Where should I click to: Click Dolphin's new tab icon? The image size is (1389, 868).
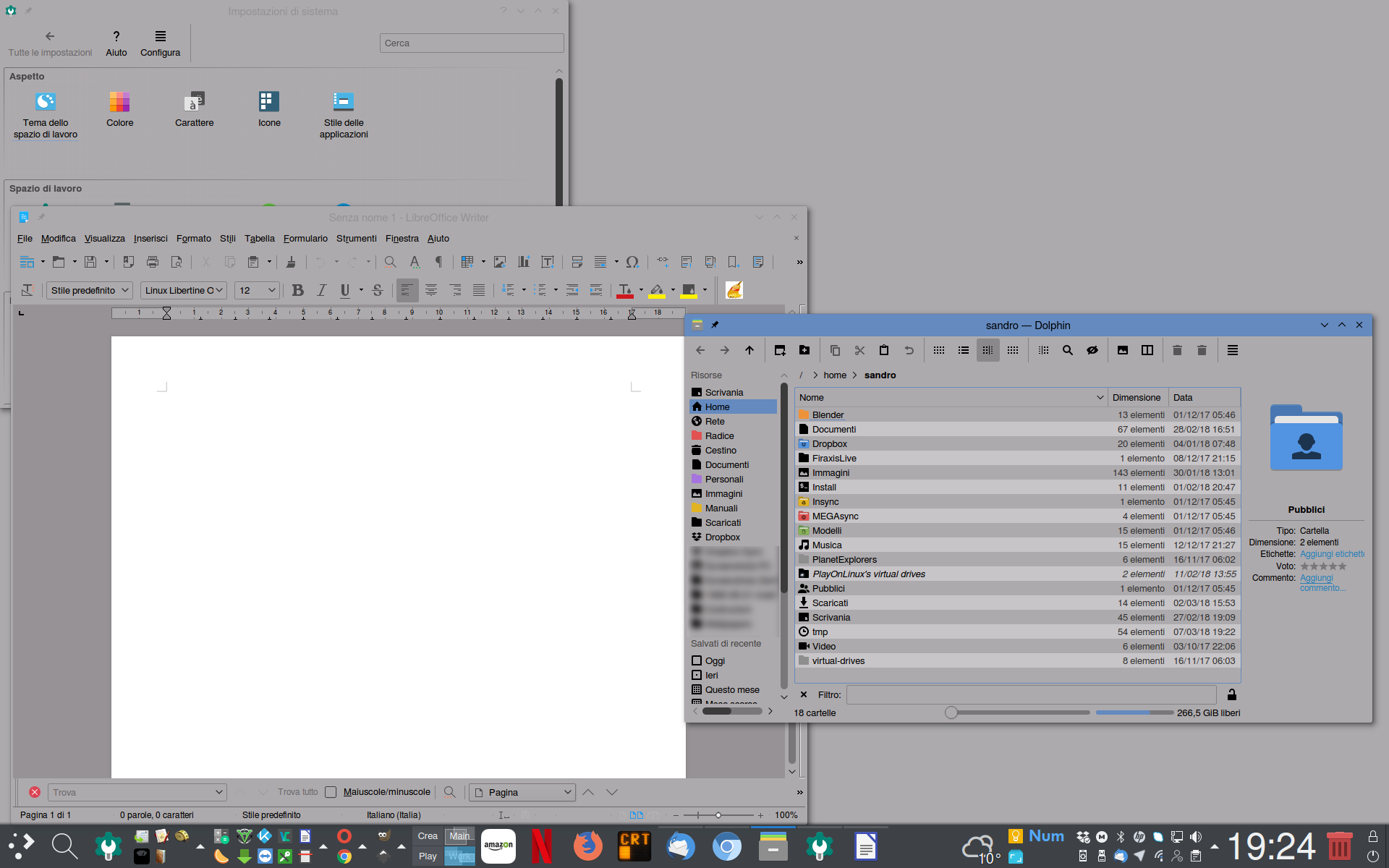coord(780,350)
